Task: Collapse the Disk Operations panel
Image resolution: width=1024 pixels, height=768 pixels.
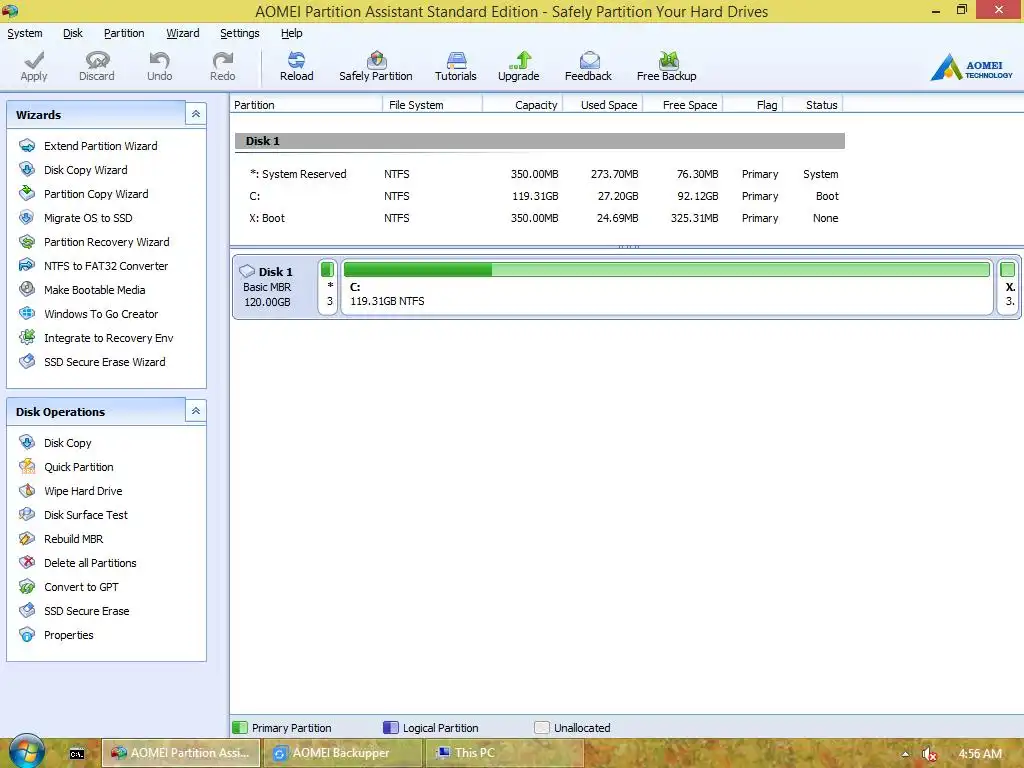Action: [x=195, y=411]
